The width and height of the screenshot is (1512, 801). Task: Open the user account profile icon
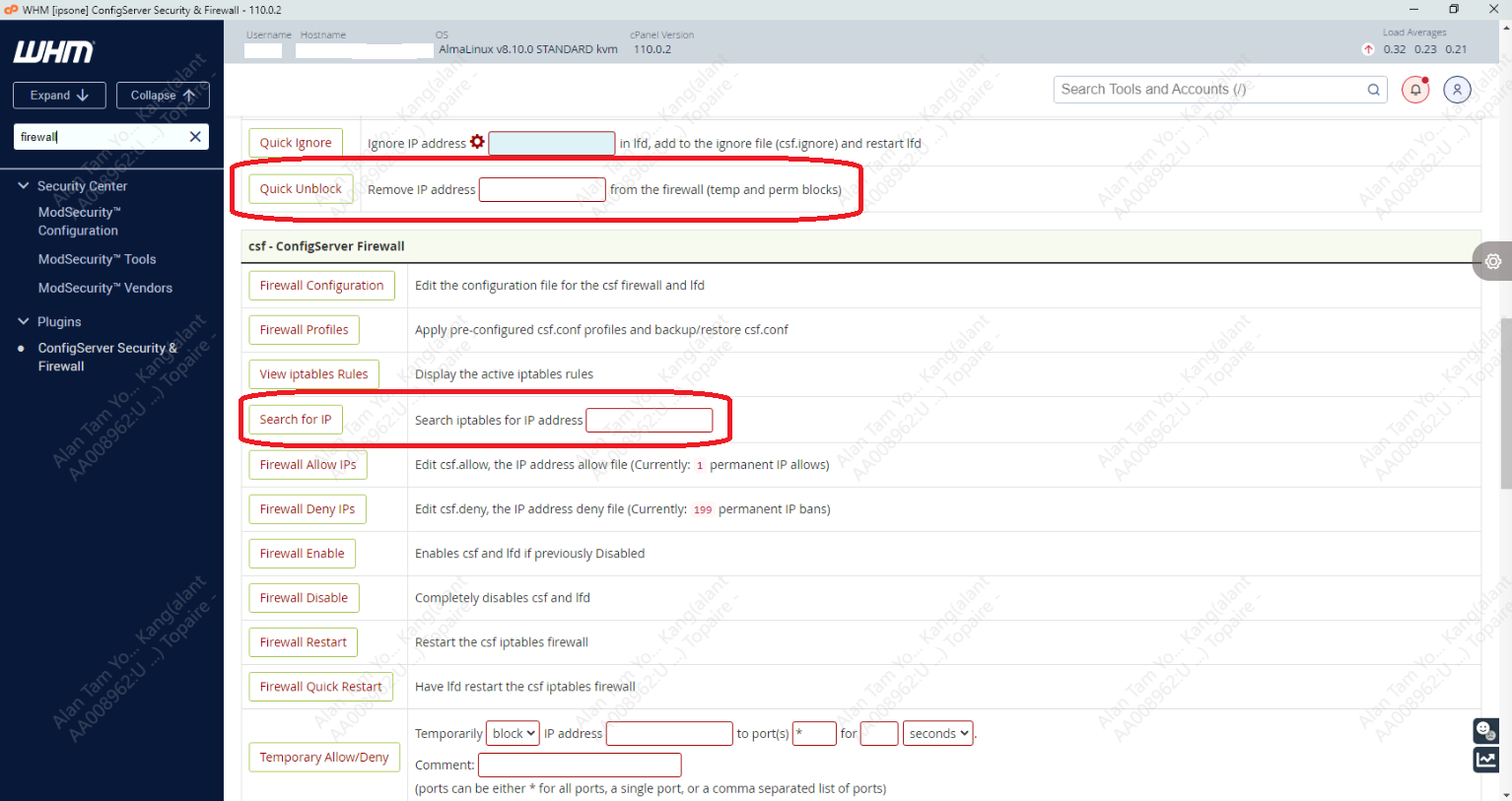pos(1457,90)
